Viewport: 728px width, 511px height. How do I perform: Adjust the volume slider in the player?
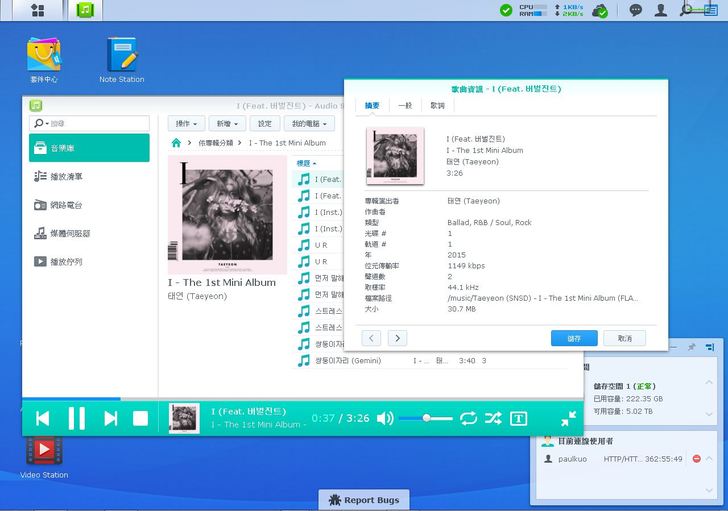click(426, 418)
